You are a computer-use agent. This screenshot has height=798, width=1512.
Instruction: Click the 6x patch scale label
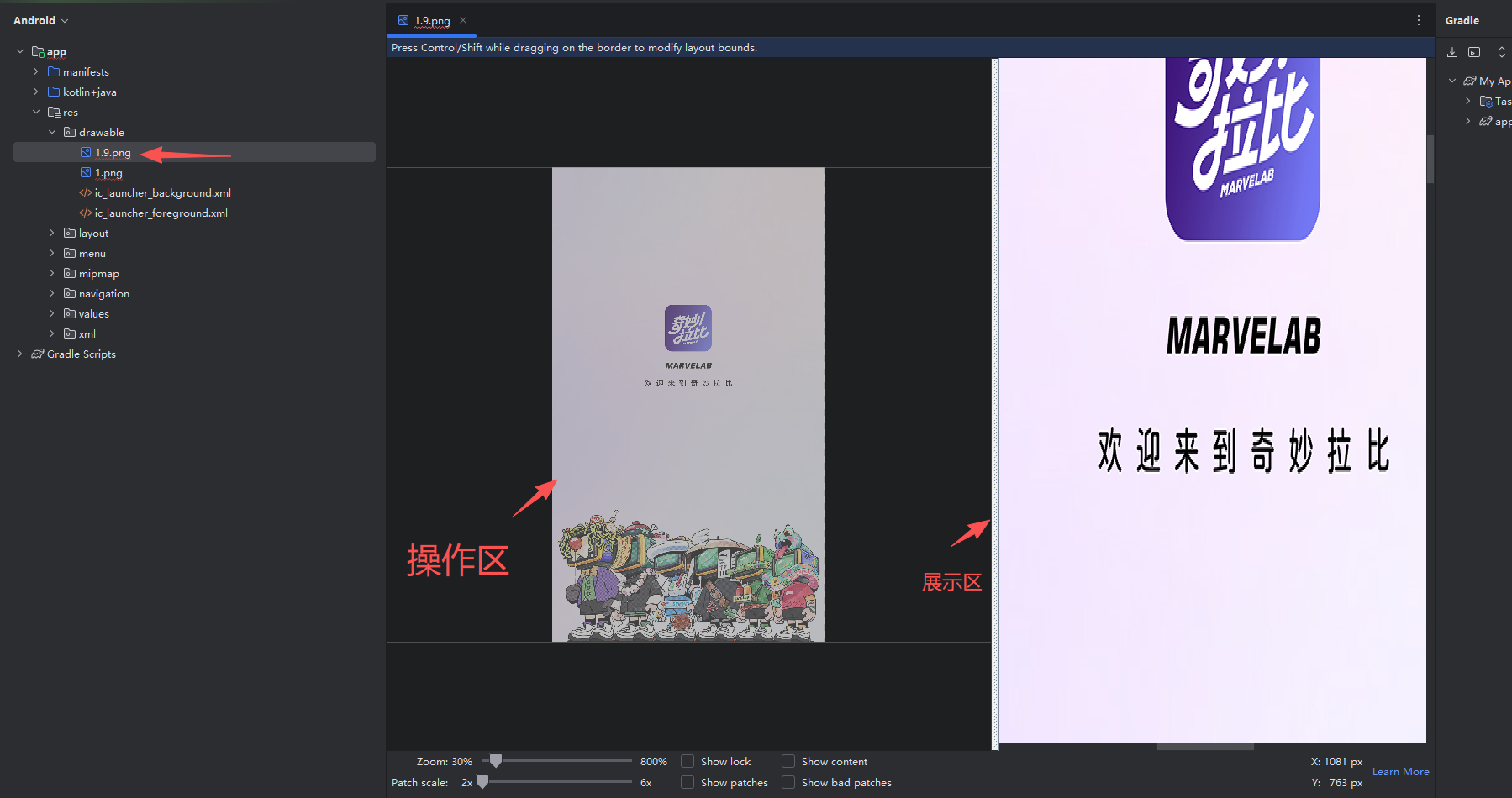[x=645, y=782]
